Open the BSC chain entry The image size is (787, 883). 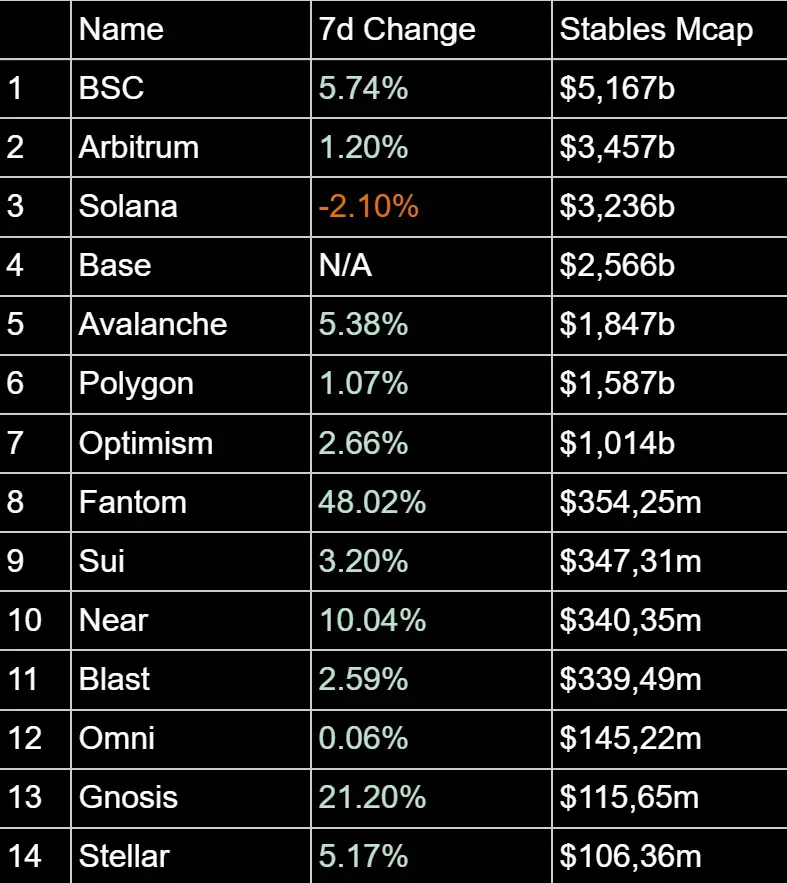point(112,88)
